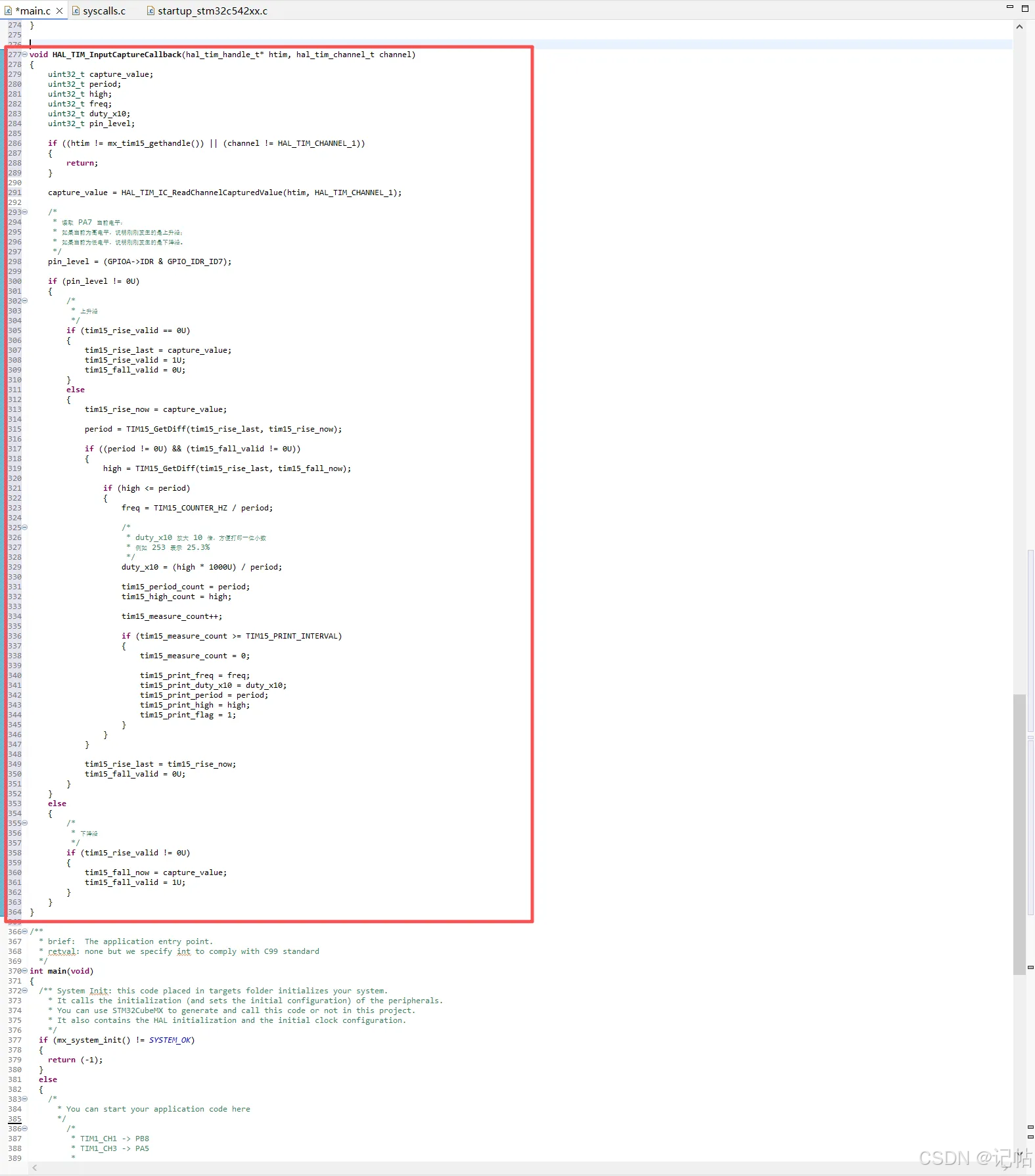Collapse the HAL_TIM_InputCaptureCallback function at line 277
This screenshot has height=1176, width=1035.
tap(25, 55)
